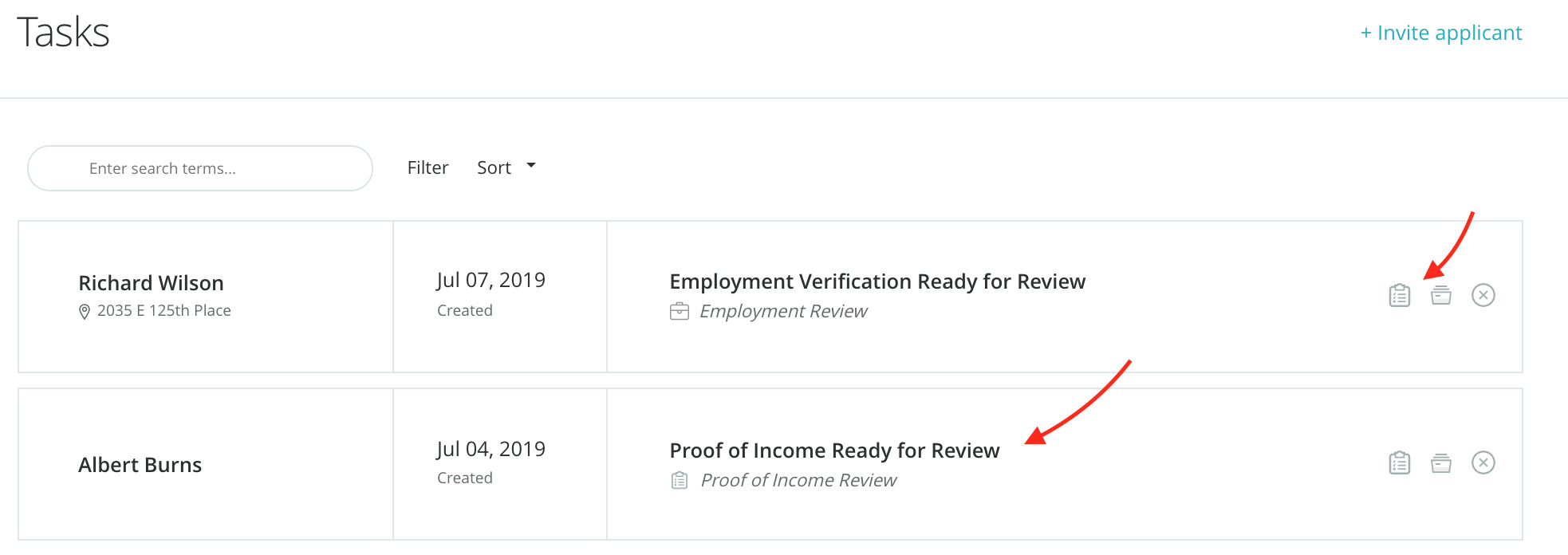The height and width of the screenshot is (555, 1568).
Task: Dismiss Richard Wilson's task with the X icon
Action: [x=1483, y=295]
